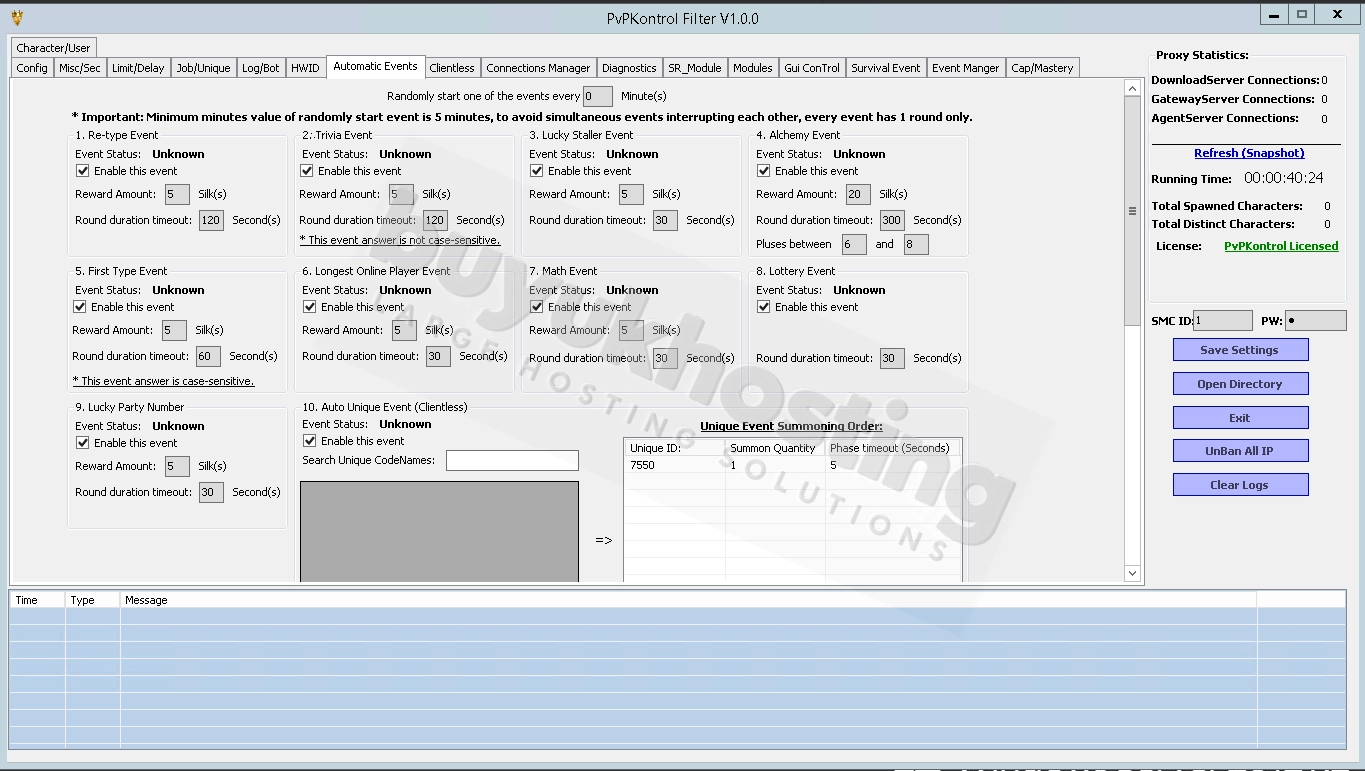The image size is (1365, 771).
Task: Select the Character/User tab
Action: click(x=53, y=47)
